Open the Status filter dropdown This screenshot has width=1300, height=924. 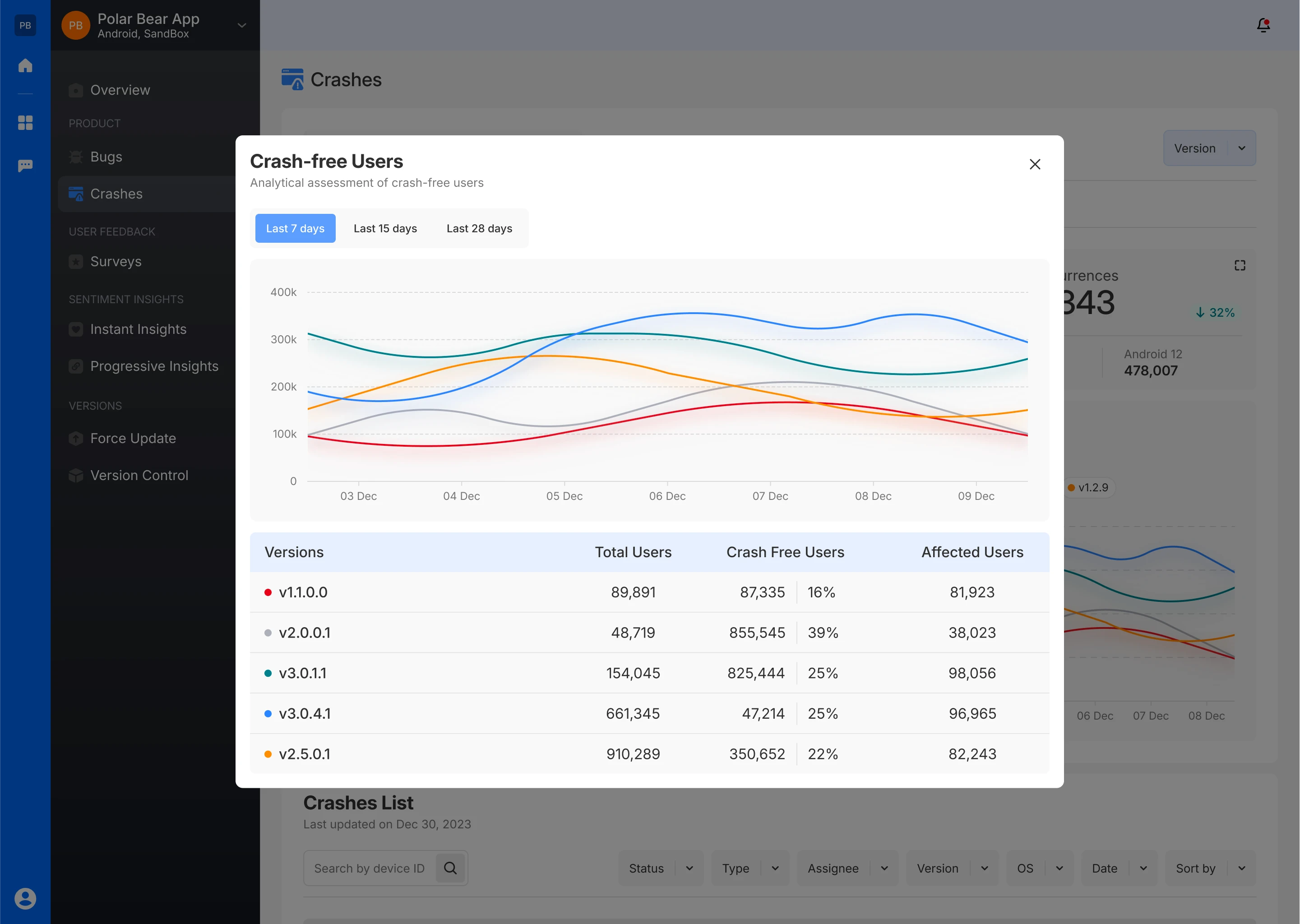tap(661, 868)
